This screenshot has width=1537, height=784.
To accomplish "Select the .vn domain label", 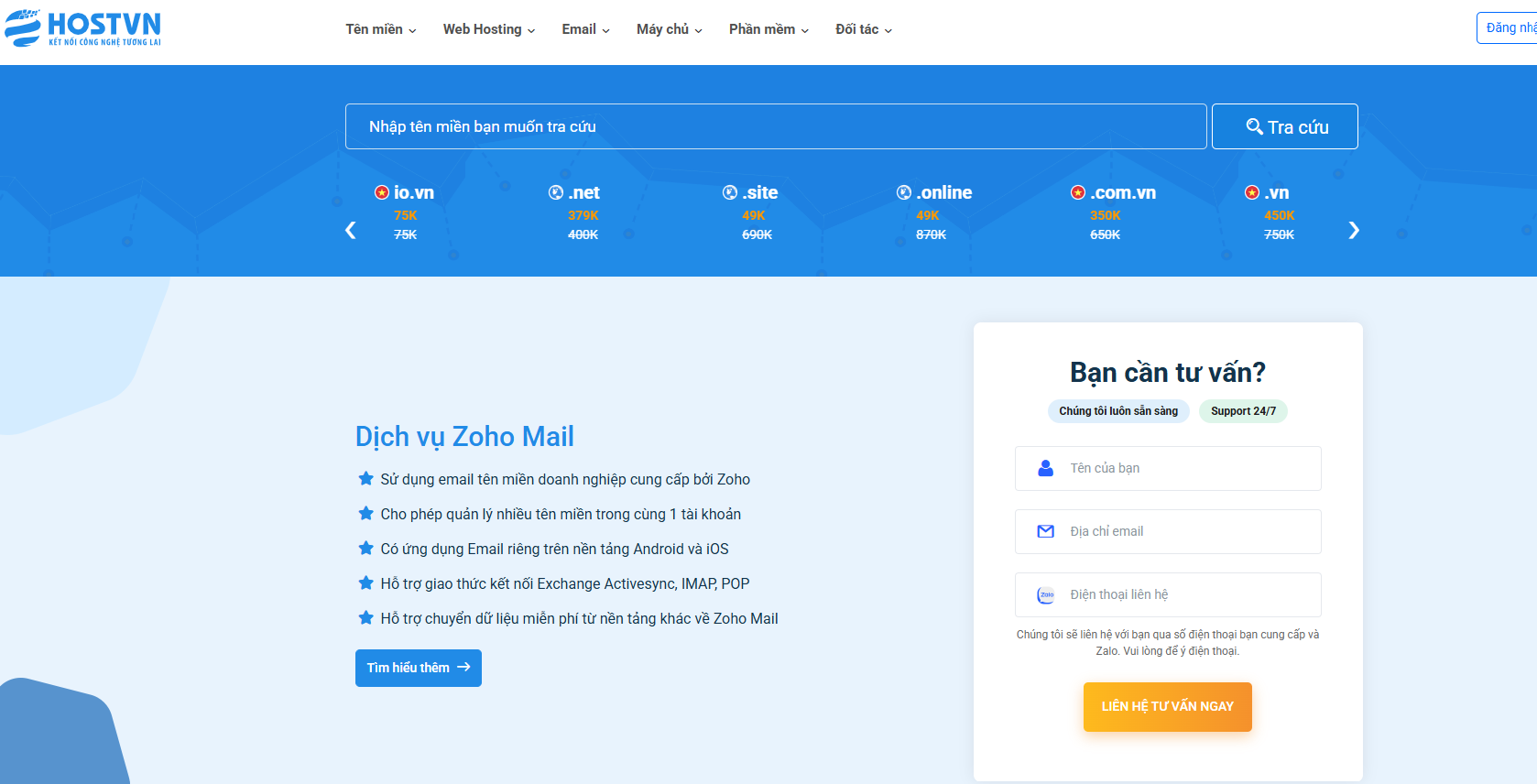I will [1277, 192].
